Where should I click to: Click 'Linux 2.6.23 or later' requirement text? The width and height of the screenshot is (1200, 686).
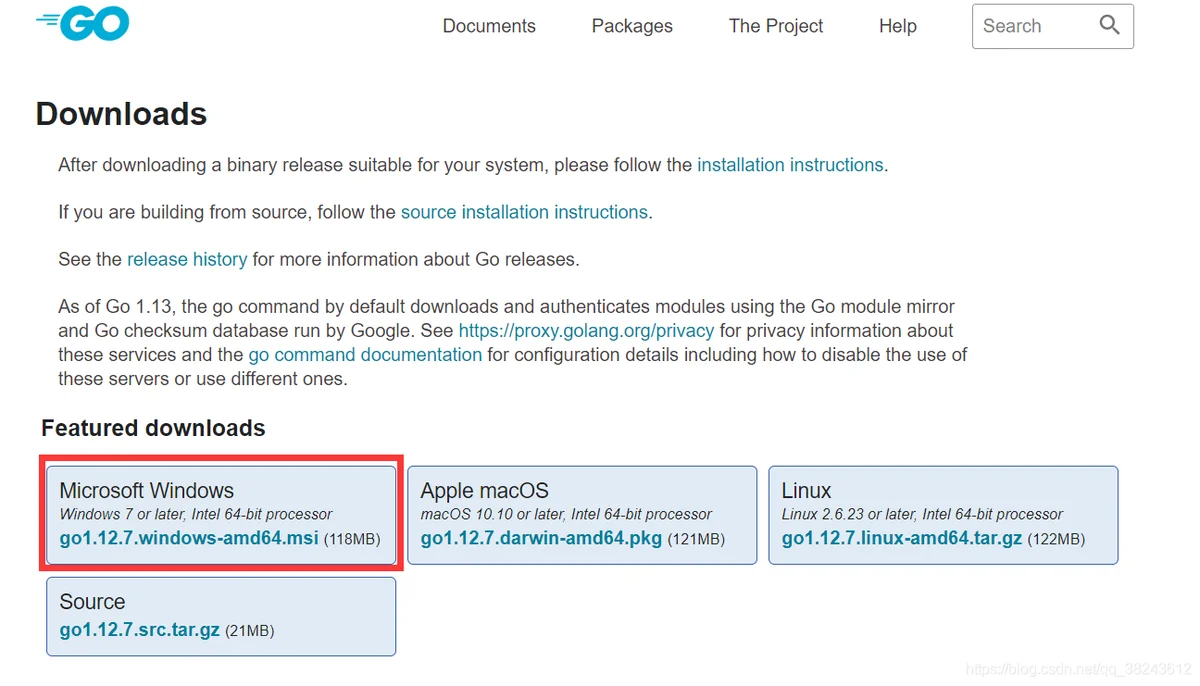[x=922, y=514]
